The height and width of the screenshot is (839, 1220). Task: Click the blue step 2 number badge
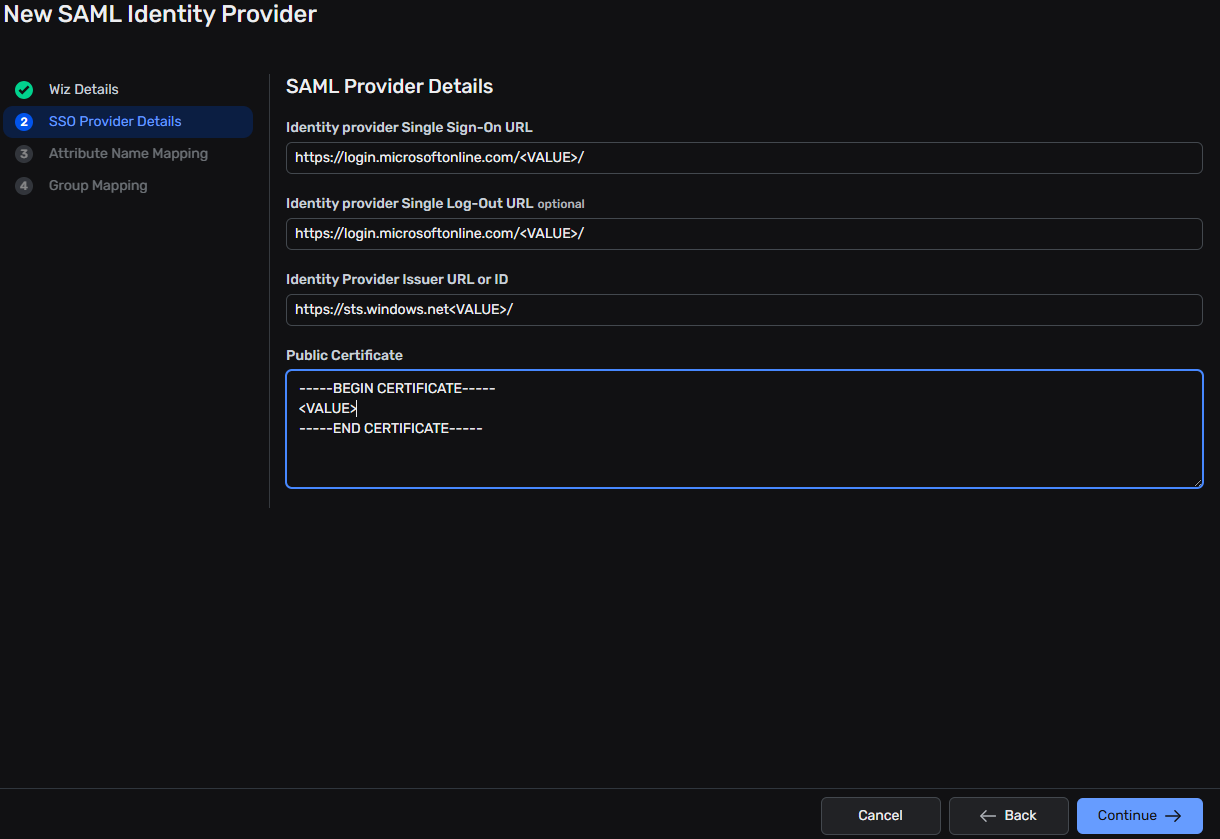point(24,122)
